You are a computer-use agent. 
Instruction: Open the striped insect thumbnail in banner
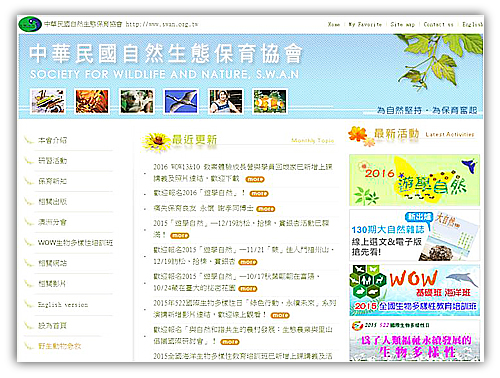(48, 101)
